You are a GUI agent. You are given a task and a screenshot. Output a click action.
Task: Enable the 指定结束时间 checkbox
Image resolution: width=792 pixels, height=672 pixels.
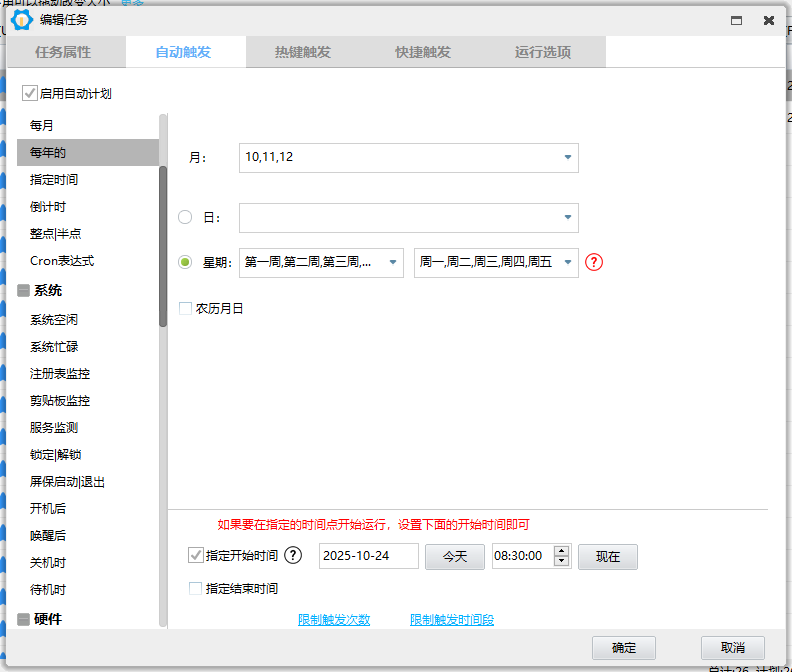(195, 589)
